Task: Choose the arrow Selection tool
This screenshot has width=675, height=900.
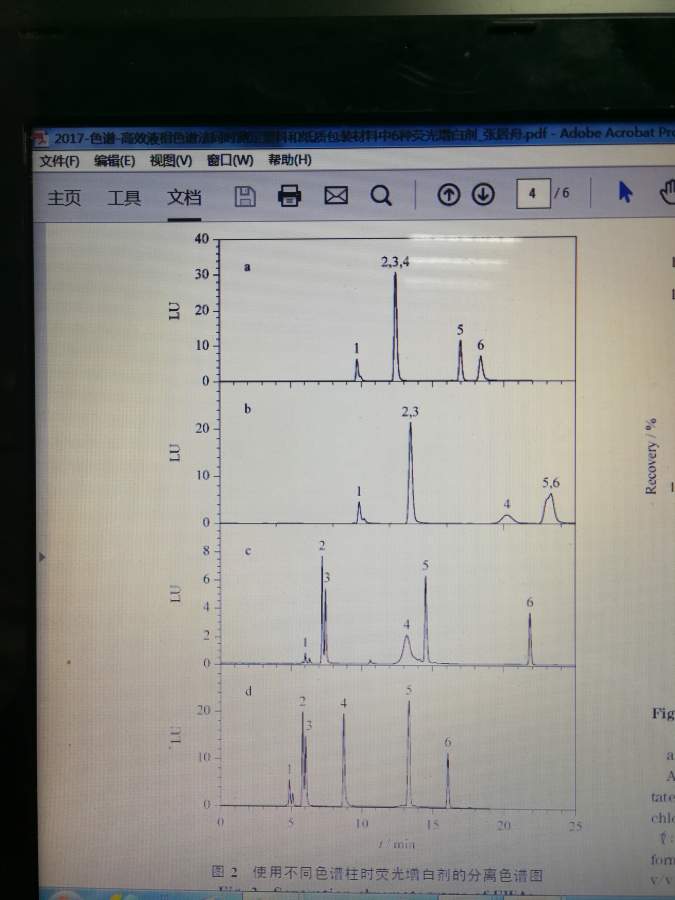Action: tap(626, 192)
